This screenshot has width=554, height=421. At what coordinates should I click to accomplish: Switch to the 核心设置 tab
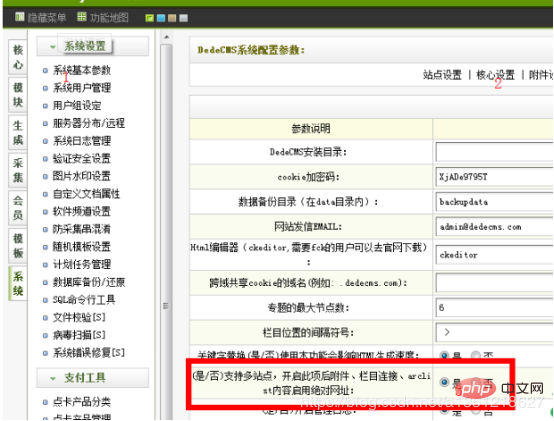click(x=495, y=75)
